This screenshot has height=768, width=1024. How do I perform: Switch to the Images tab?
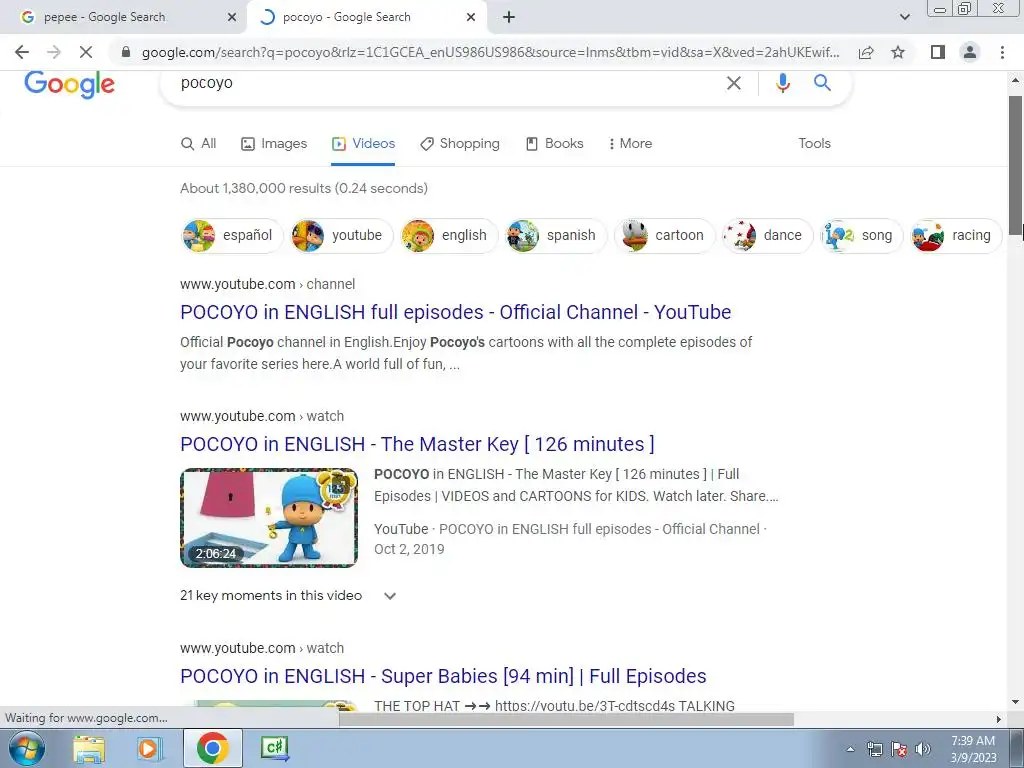274,144
